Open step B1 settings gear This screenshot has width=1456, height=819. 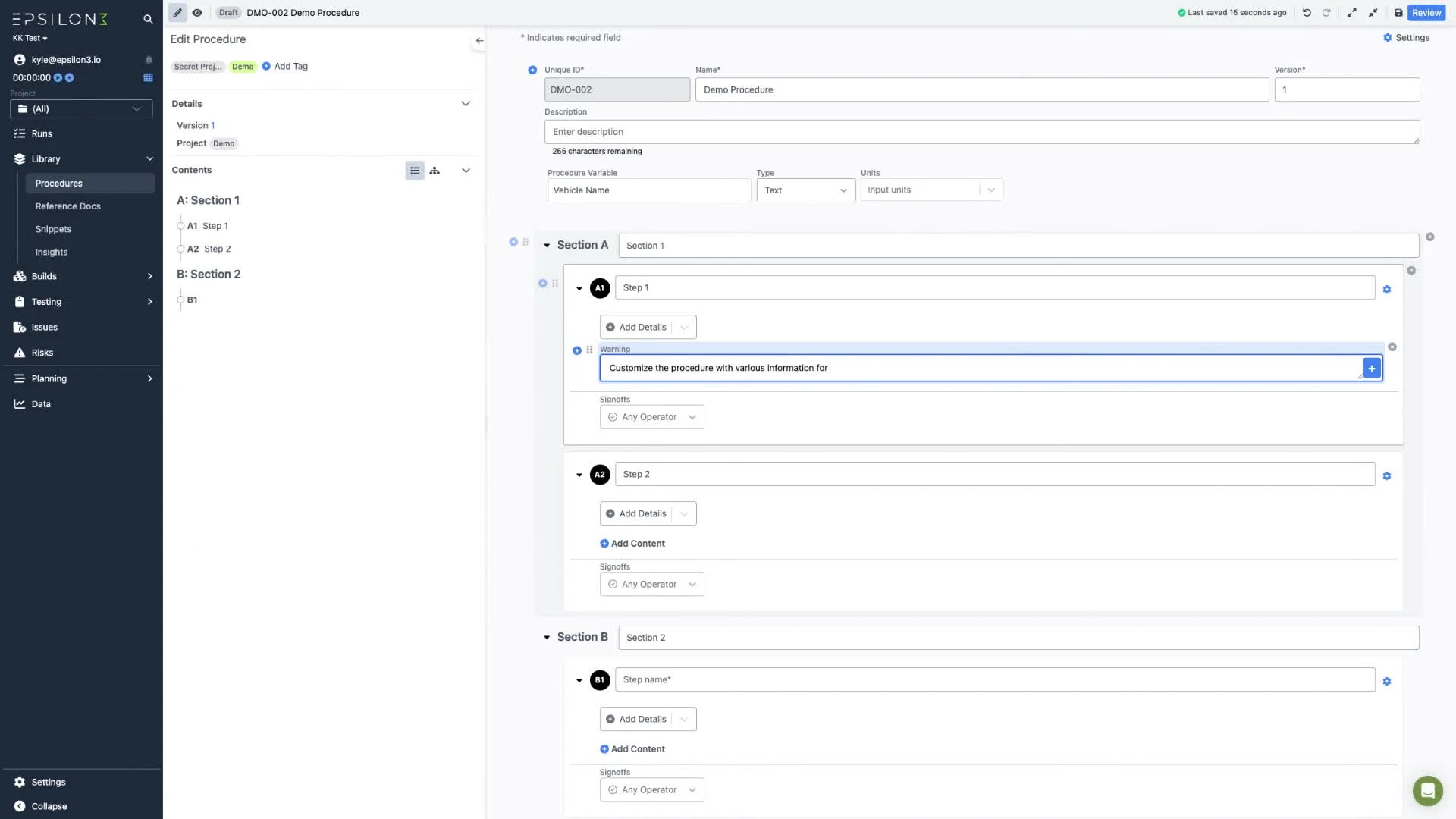tap(1387, 682)
